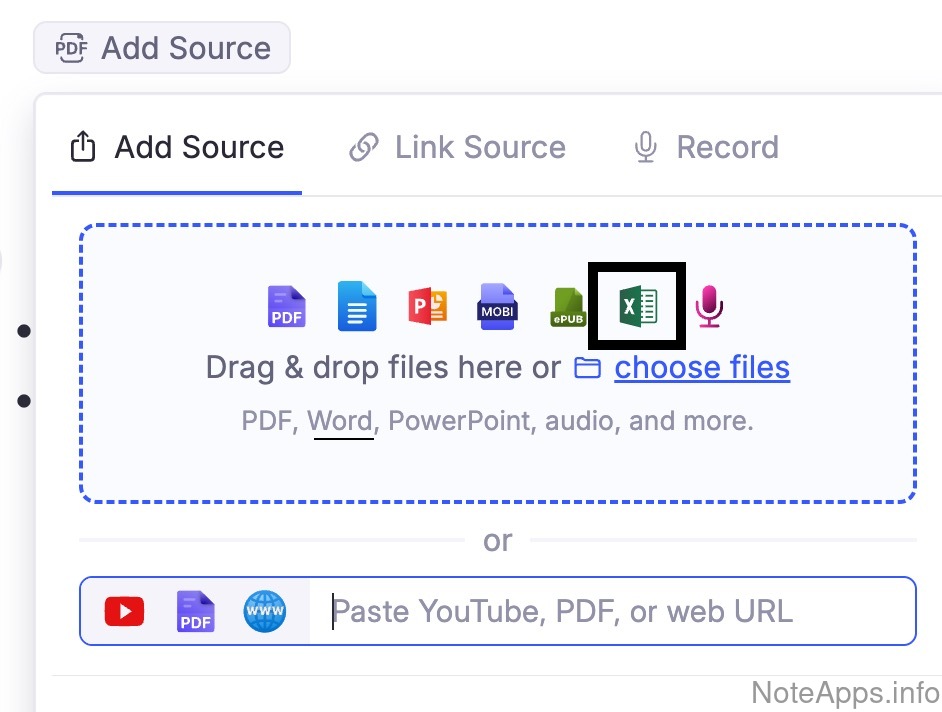Screen dimensions: 942x712
Task: Click the Drag & drop files here text
Action: pyautogui.click(x=382, y=368)
